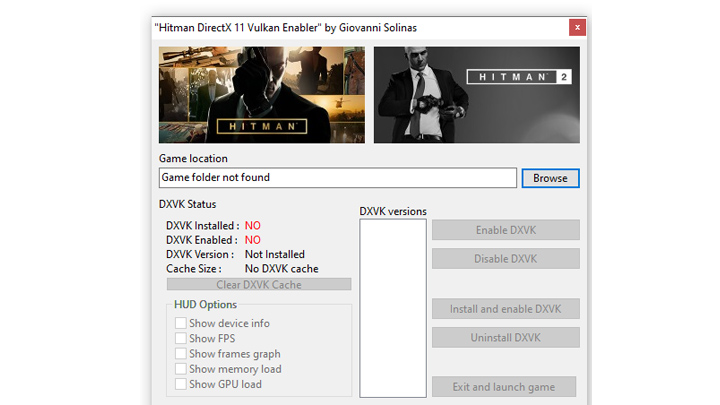Click the window title by Giovanni Solinas

pyautogui.click(x=286, y=28)
